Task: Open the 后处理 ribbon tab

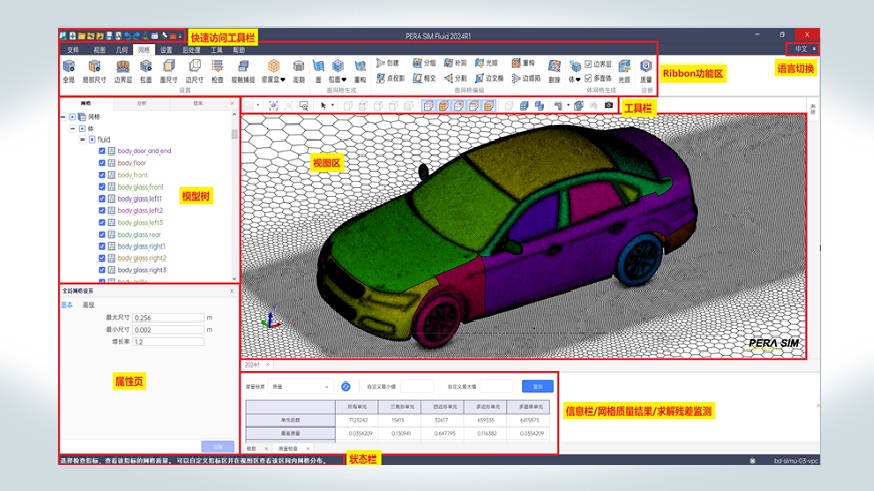Action: point(190,49)
